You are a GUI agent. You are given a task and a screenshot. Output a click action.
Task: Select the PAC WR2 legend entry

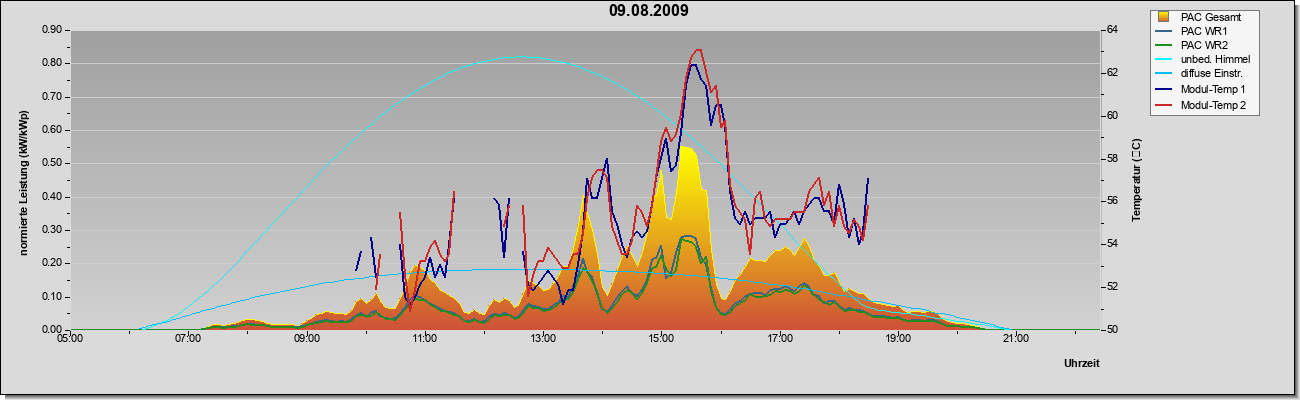pos(1204,45)
